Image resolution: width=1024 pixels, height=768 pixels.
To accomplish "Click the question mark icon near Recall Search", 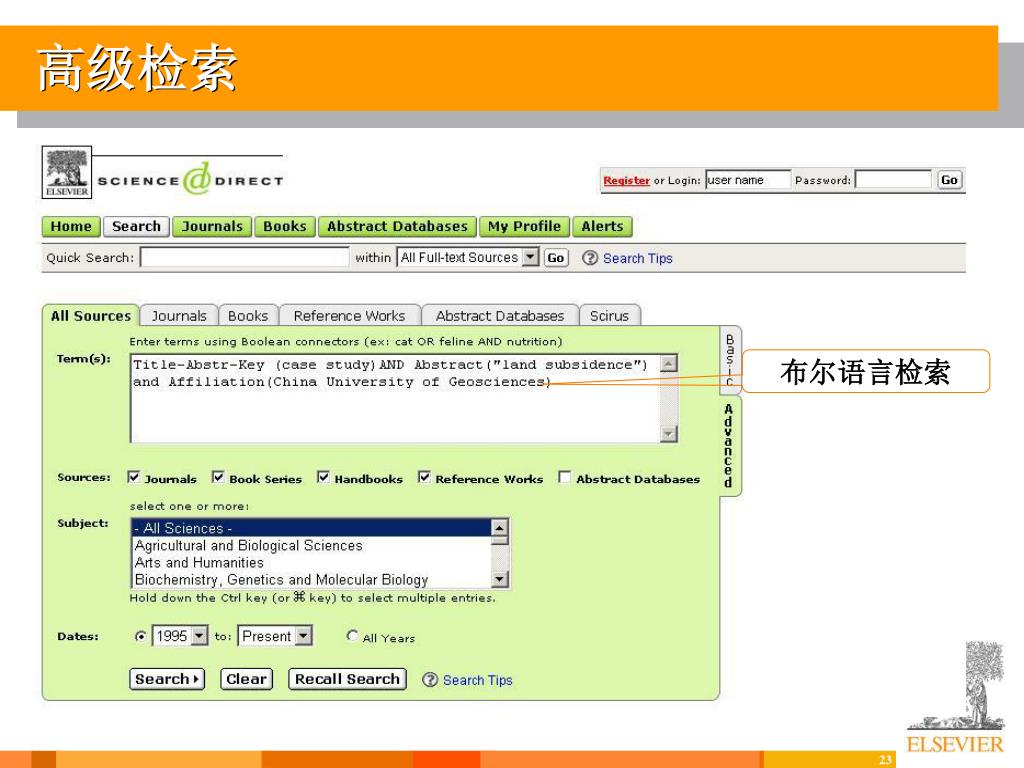I will tap(430, 680).
